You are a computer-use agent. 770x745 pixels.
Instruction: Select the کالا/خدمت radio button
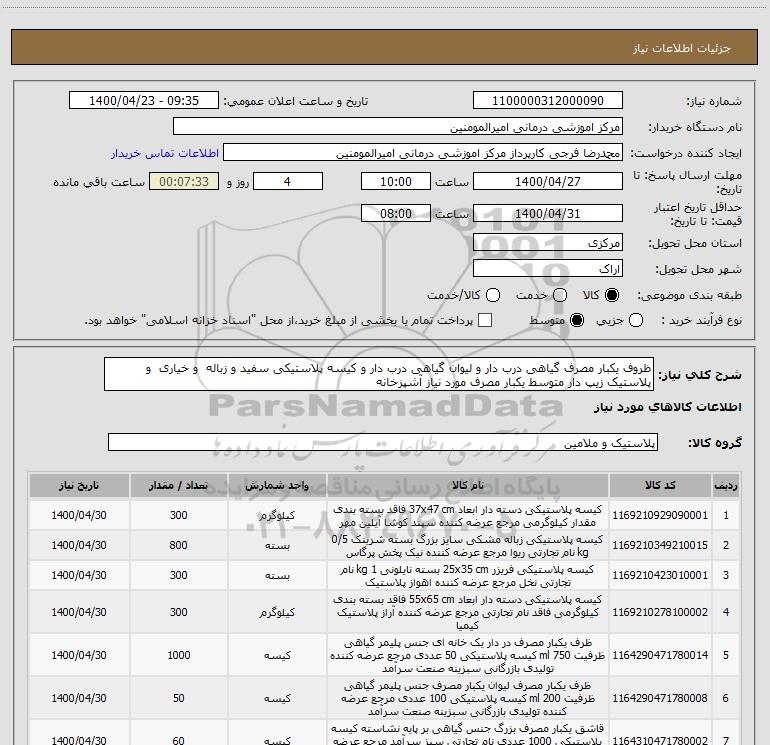click(493, 295)
